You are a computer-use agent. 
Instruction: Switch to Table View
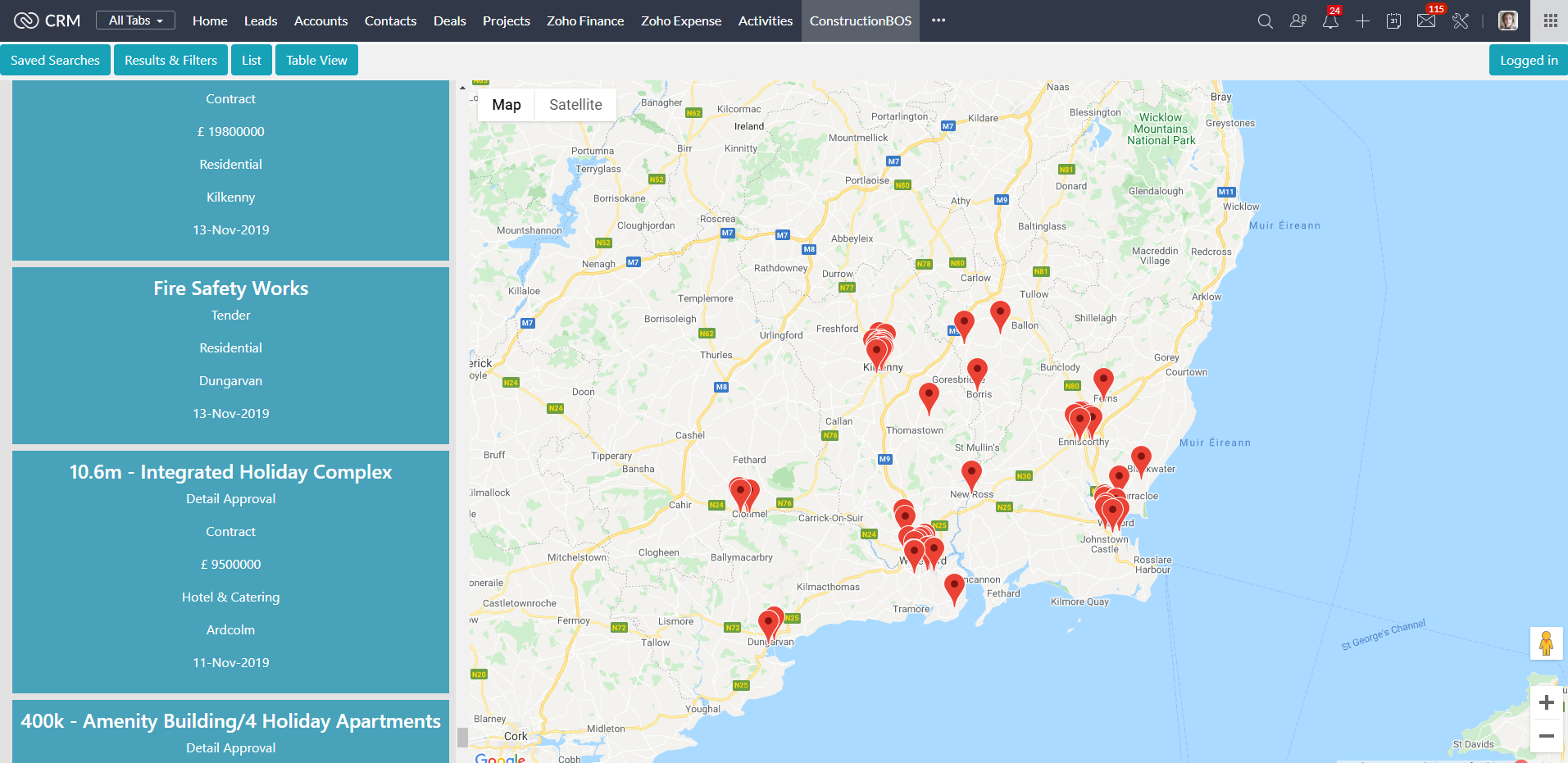coord(316,60)
